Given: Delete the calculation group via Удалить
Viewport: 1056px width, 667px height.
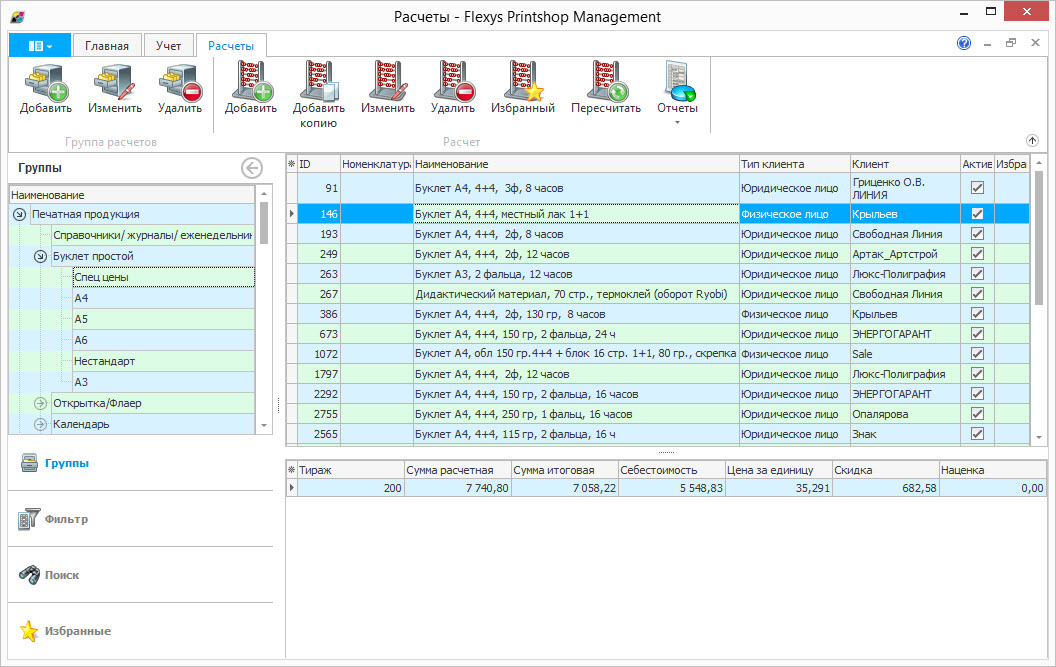Looking at the screenshot, I should 180,90.
